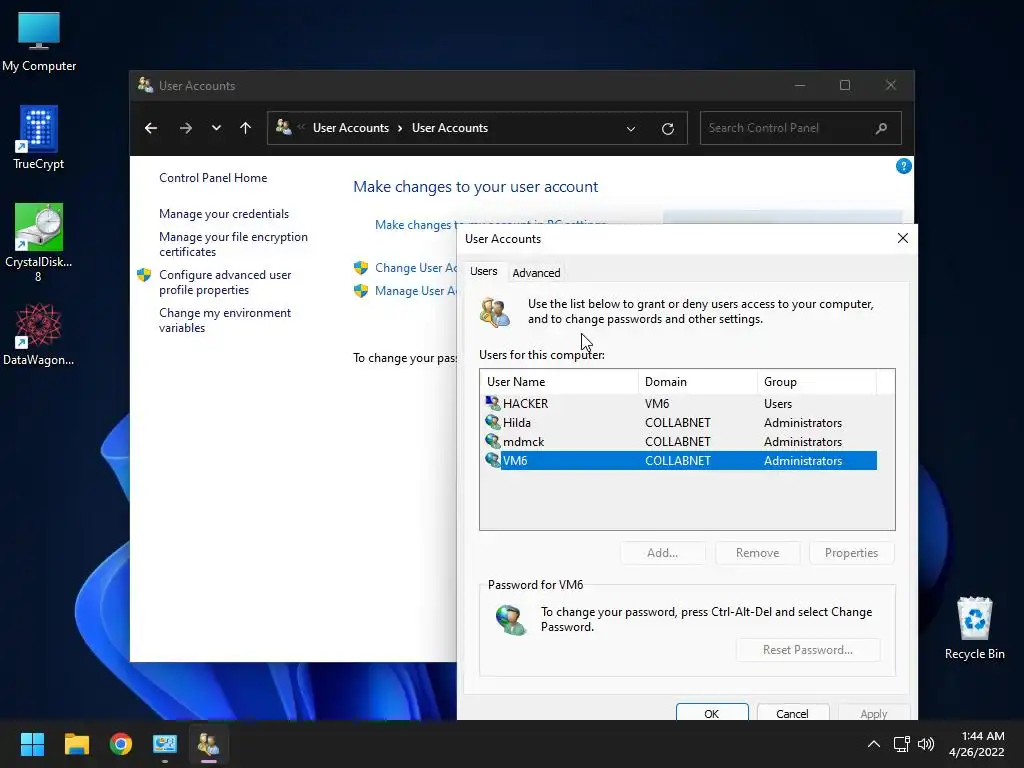Open My Computer desktop icon

[39, 41]
